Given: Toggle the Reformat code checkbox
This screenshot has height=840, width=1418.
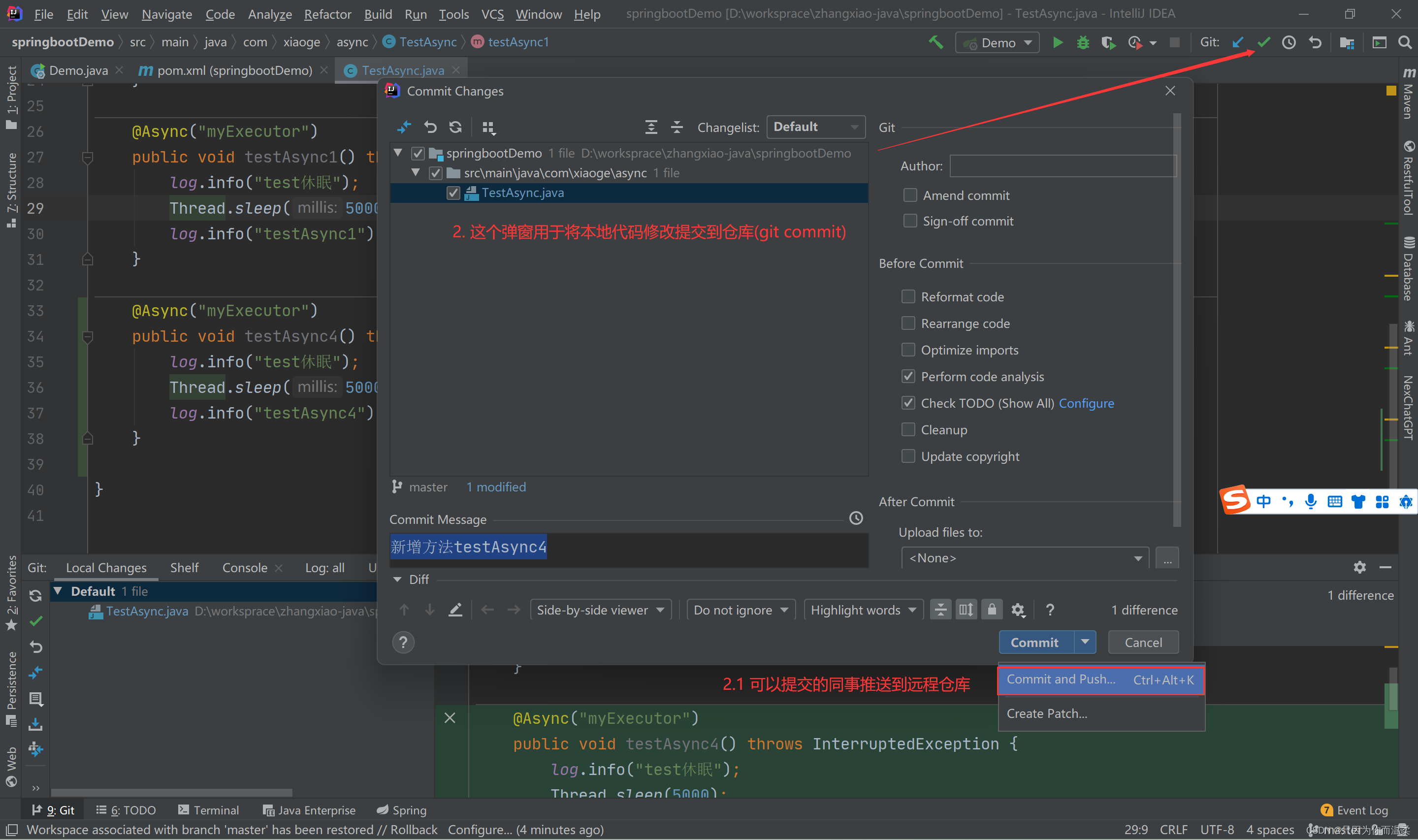Looking at the screenshot, I should point(907,296).
